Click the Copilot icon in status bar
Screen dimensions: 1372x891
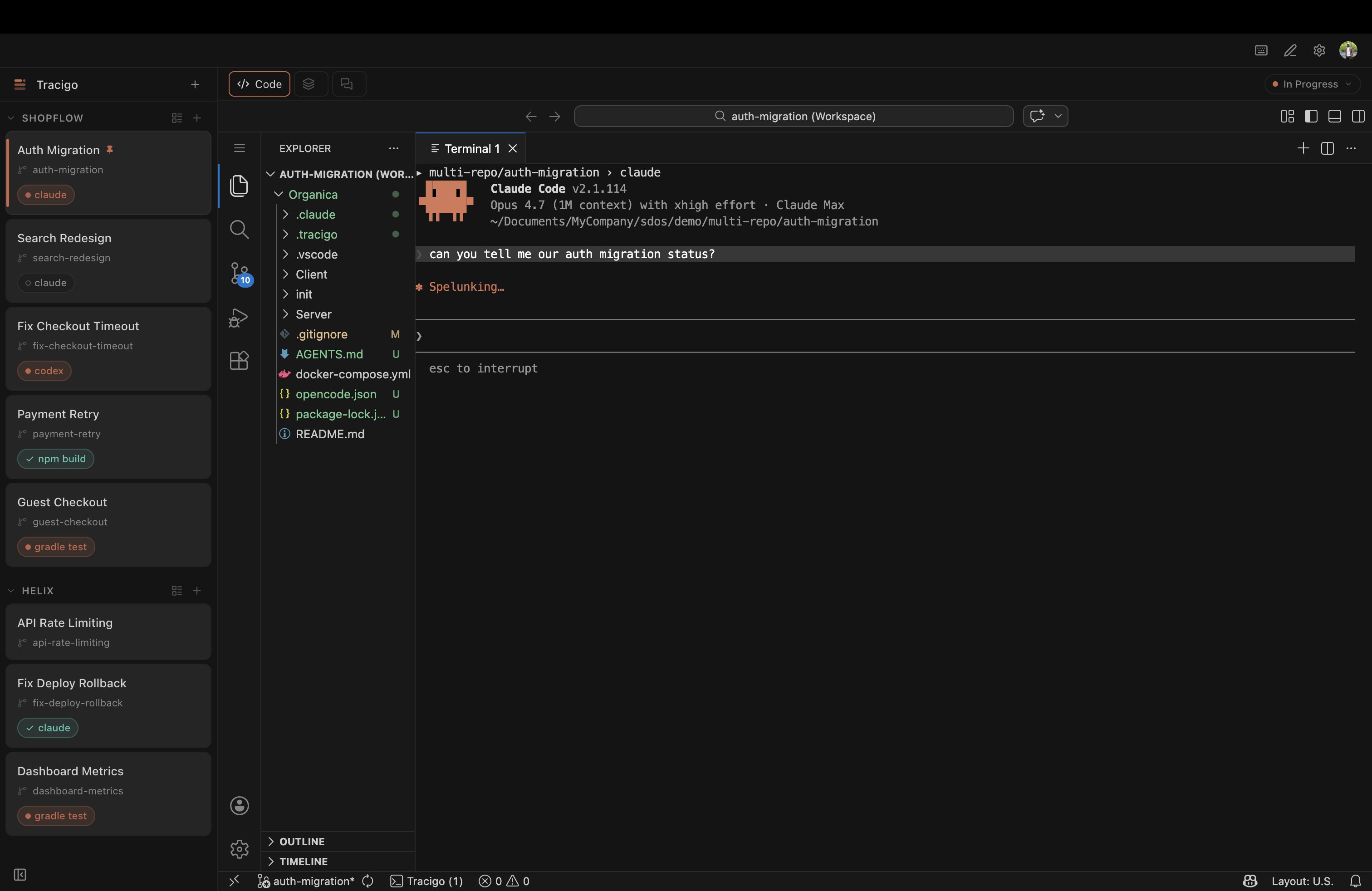(1250, 881)
